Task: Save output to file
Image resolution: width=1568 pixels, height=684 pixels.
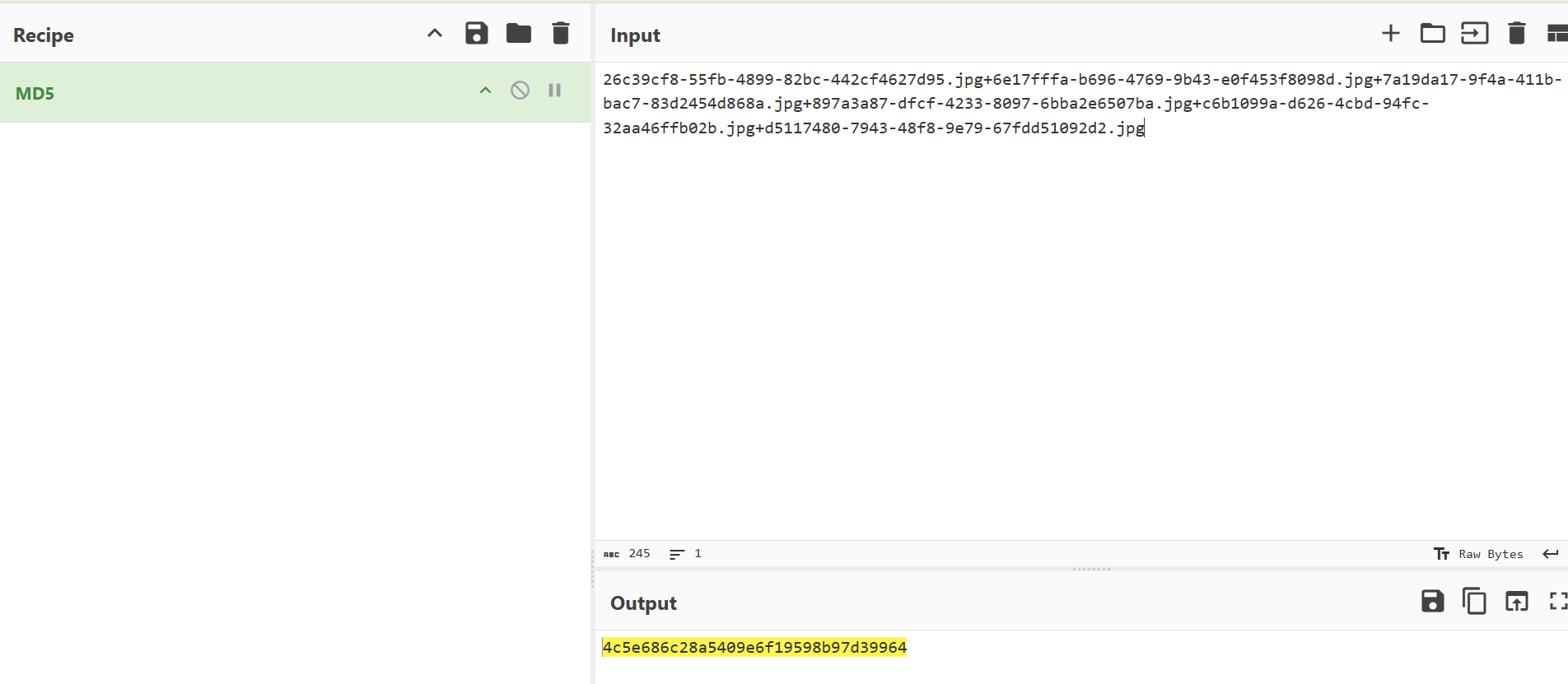Action: (1432, 602)
